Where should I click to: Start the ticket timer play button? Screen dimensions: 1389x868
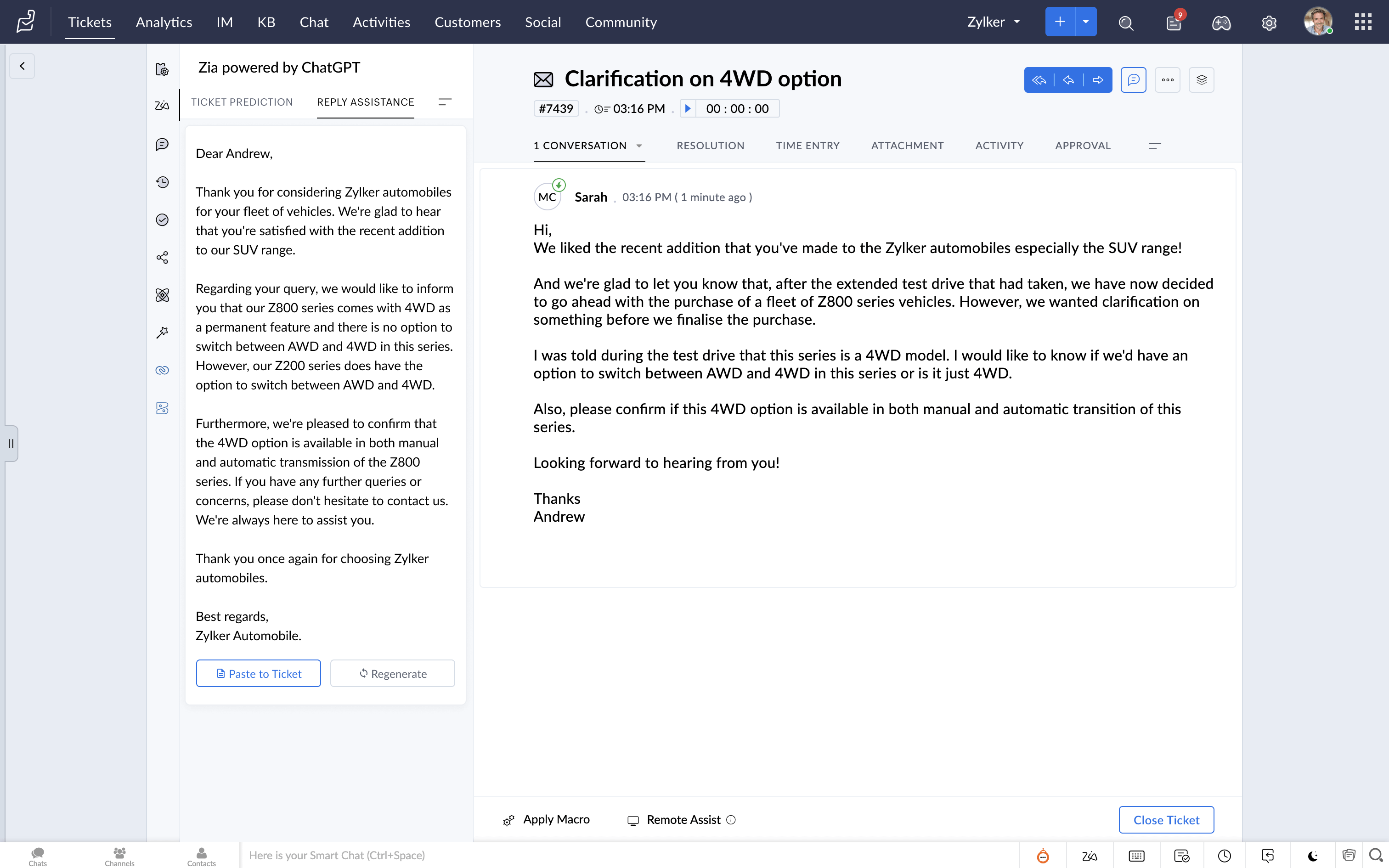688,108
